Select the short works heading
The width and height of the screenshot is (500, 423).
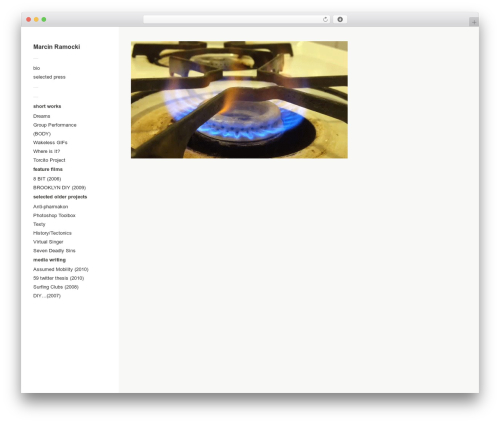point(47,106)
